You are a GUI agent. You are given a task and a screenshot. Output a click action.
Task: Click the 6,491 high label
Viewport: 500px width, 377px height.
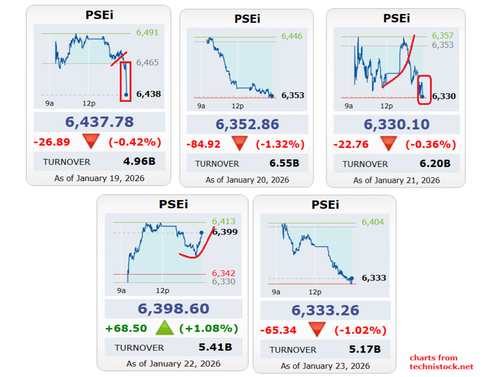(x=147, y=33)
